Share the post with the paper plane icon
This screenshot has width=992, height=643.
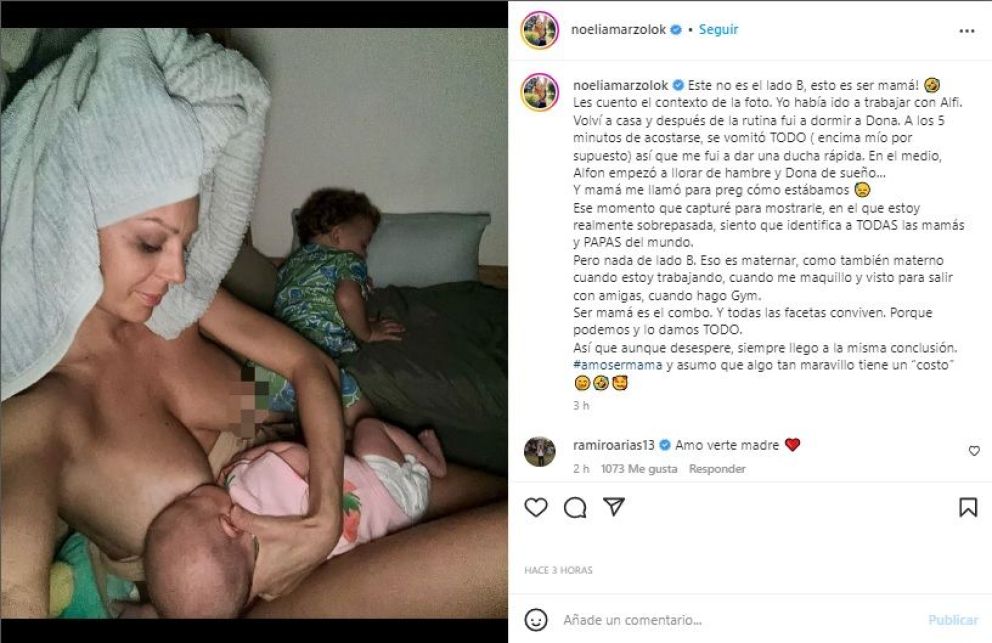(x=614, y=507)
